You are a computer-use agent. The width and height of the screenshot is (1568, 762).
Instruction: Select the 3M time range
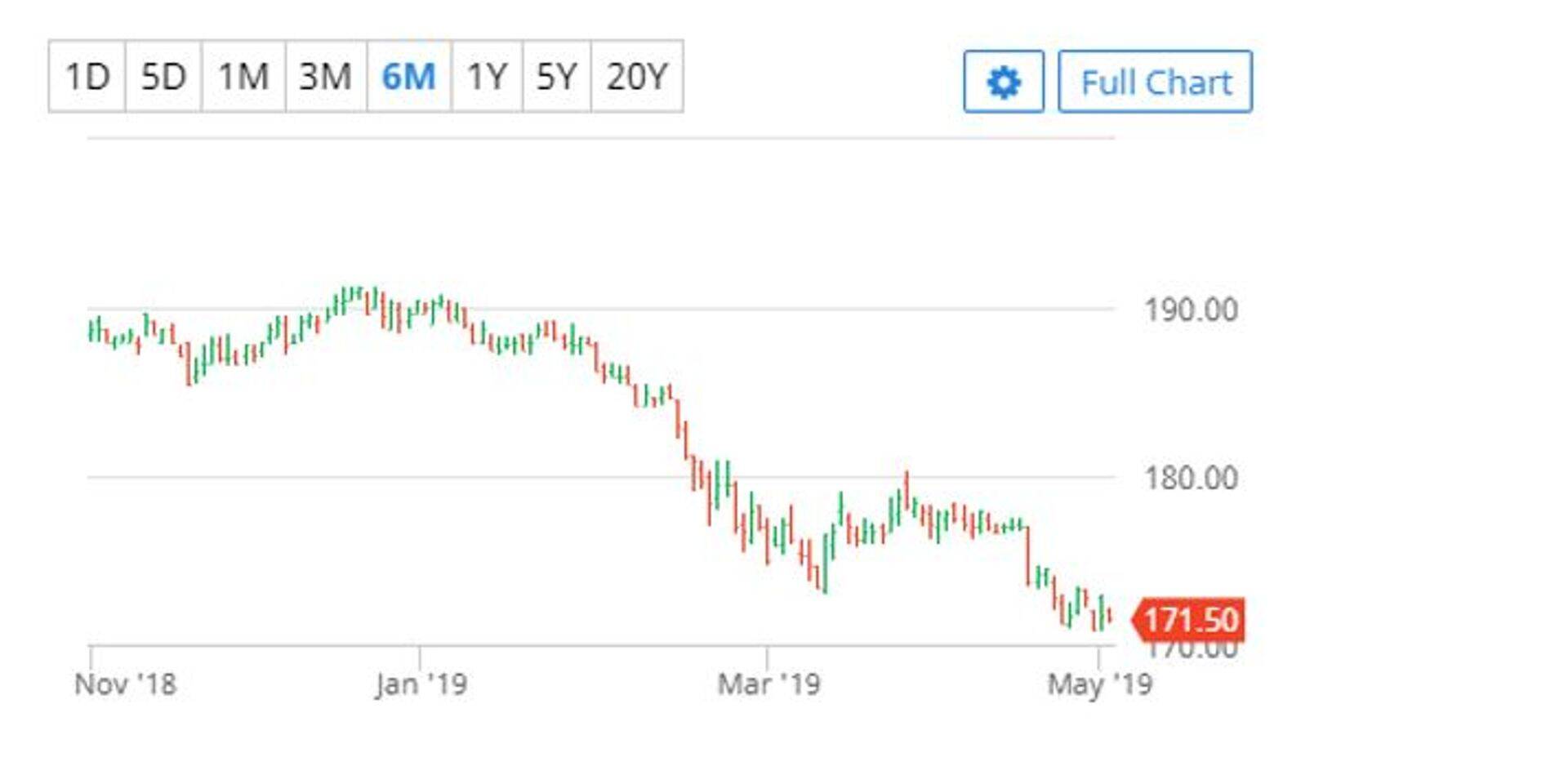coord(325,77)
